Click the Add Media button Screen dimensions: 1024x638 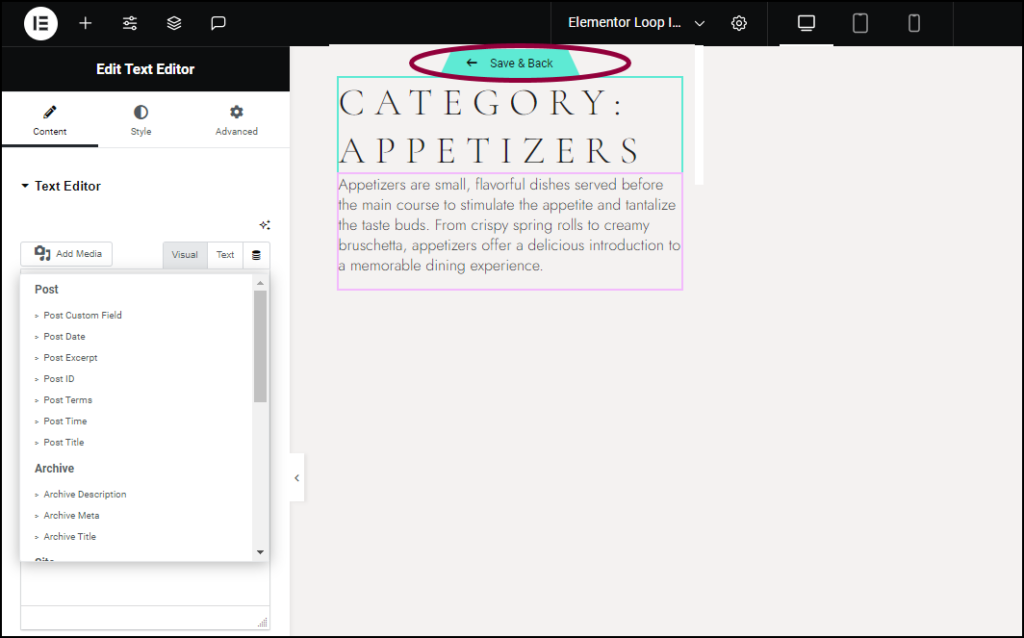[x=66, y=255]
